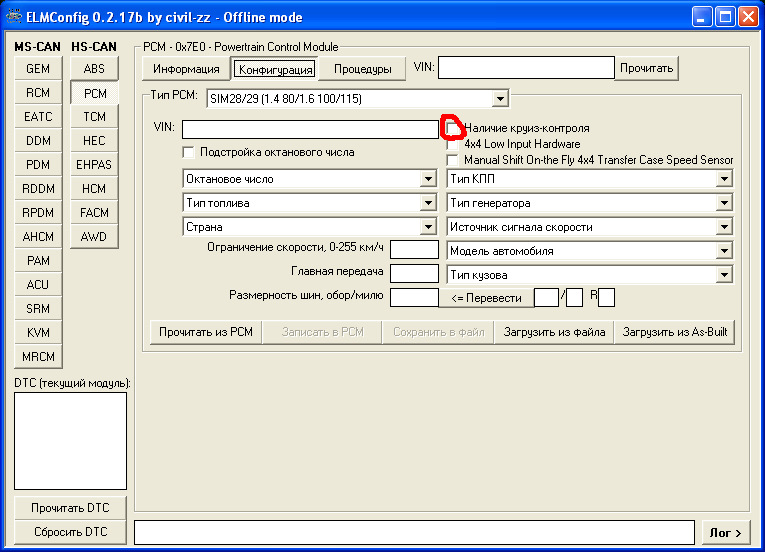Image resolution: width=765 pixels, height=552 pixels.
Task: Switch to the Информация tab
Action: point(186,69)
